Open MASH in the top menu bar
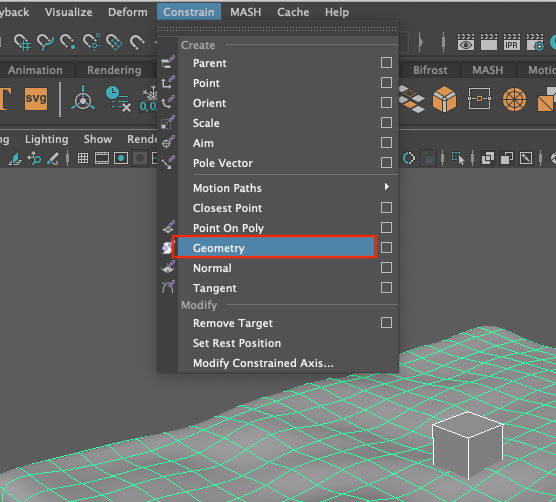Screen dimensions: 556x502 coord(245,12)
